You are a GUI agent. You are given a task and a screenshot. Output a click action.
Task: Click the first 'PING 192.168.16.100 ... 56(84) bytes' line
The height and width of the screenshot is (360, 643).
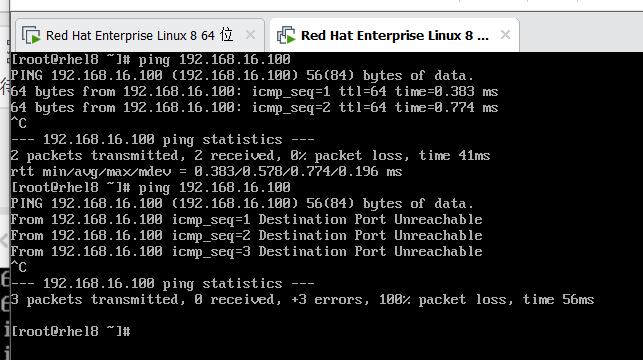[x=242, y=75]
